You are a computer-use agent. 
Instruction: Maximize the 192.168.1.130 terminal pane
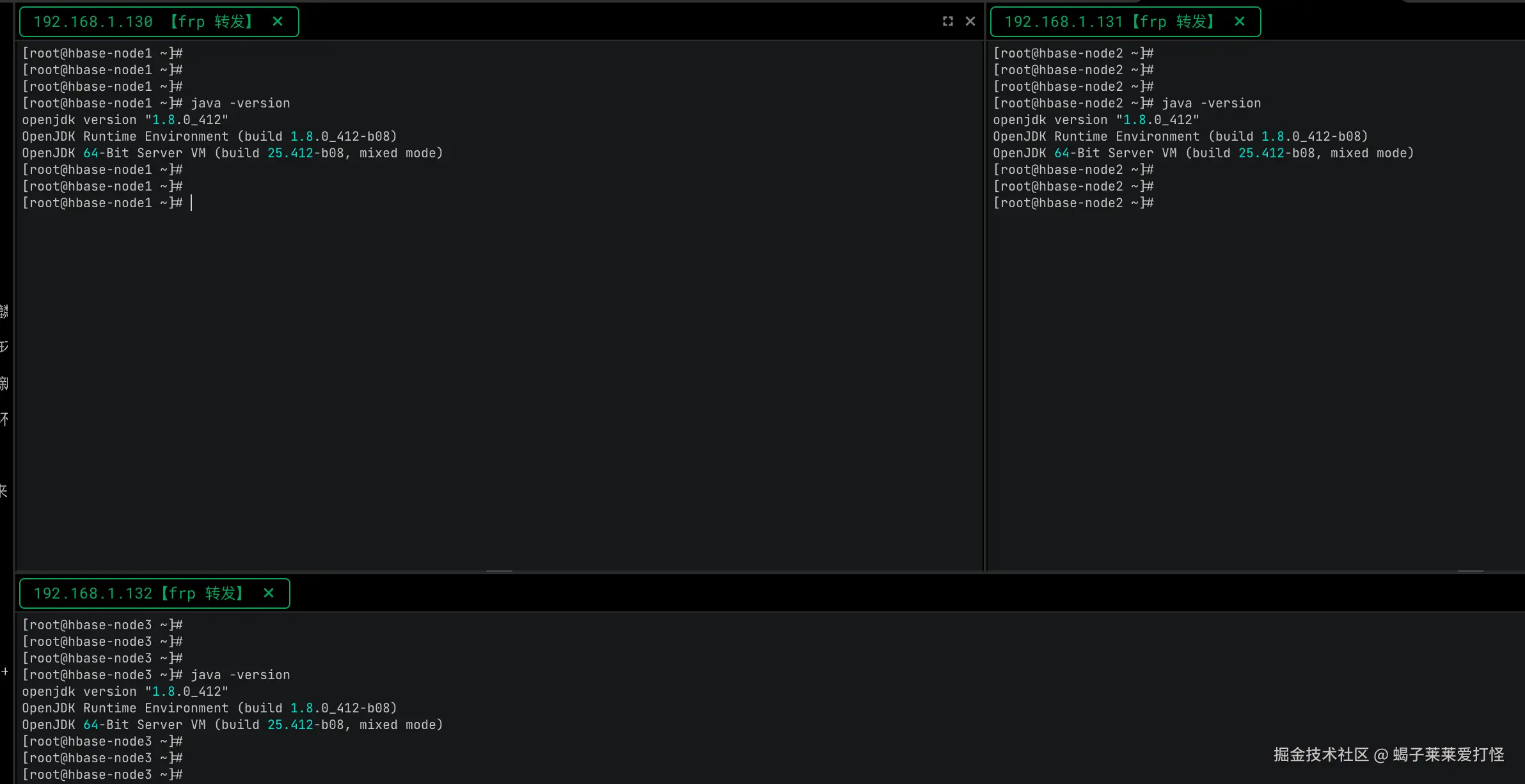tap(947, 22)
